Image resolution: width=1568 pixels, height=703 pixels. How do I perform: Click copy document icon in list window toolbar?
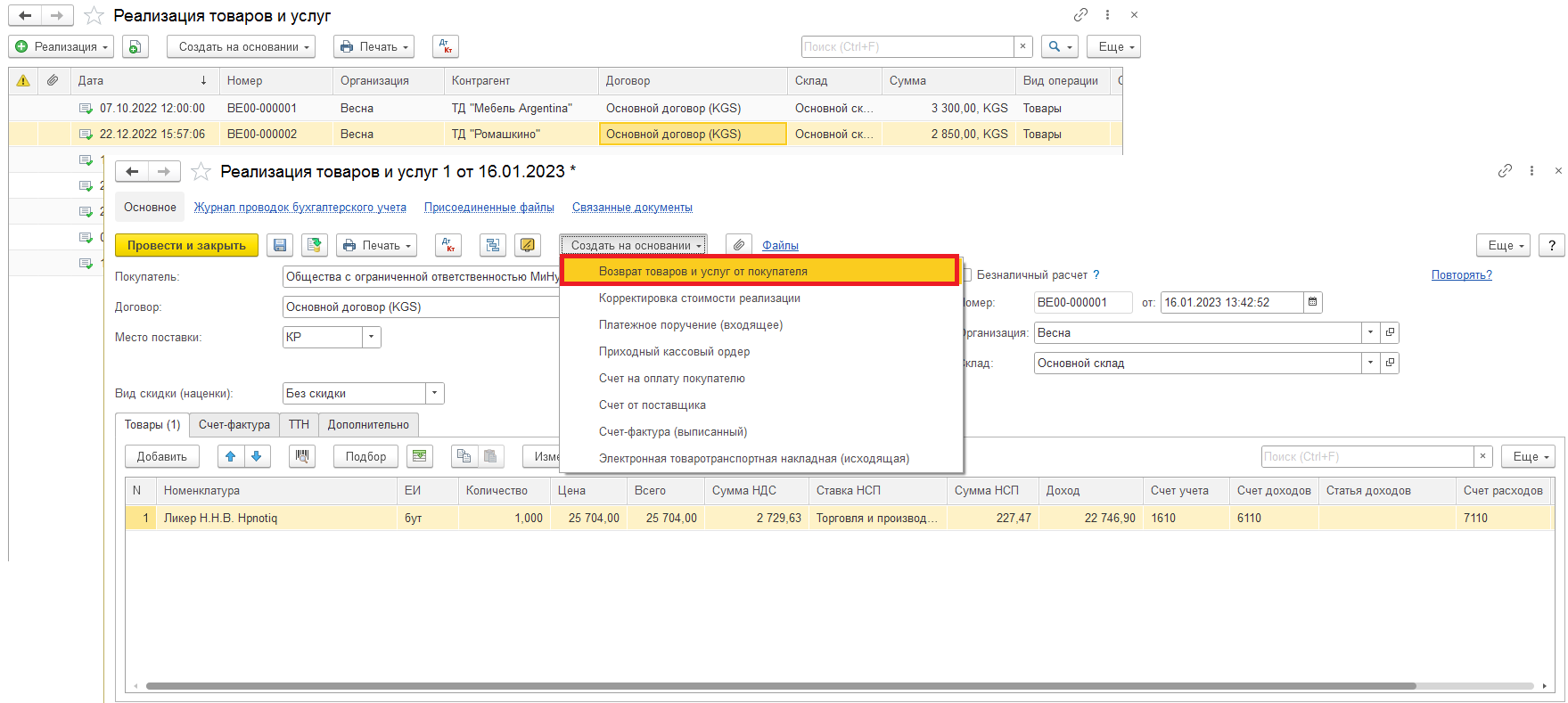[135, 46]
